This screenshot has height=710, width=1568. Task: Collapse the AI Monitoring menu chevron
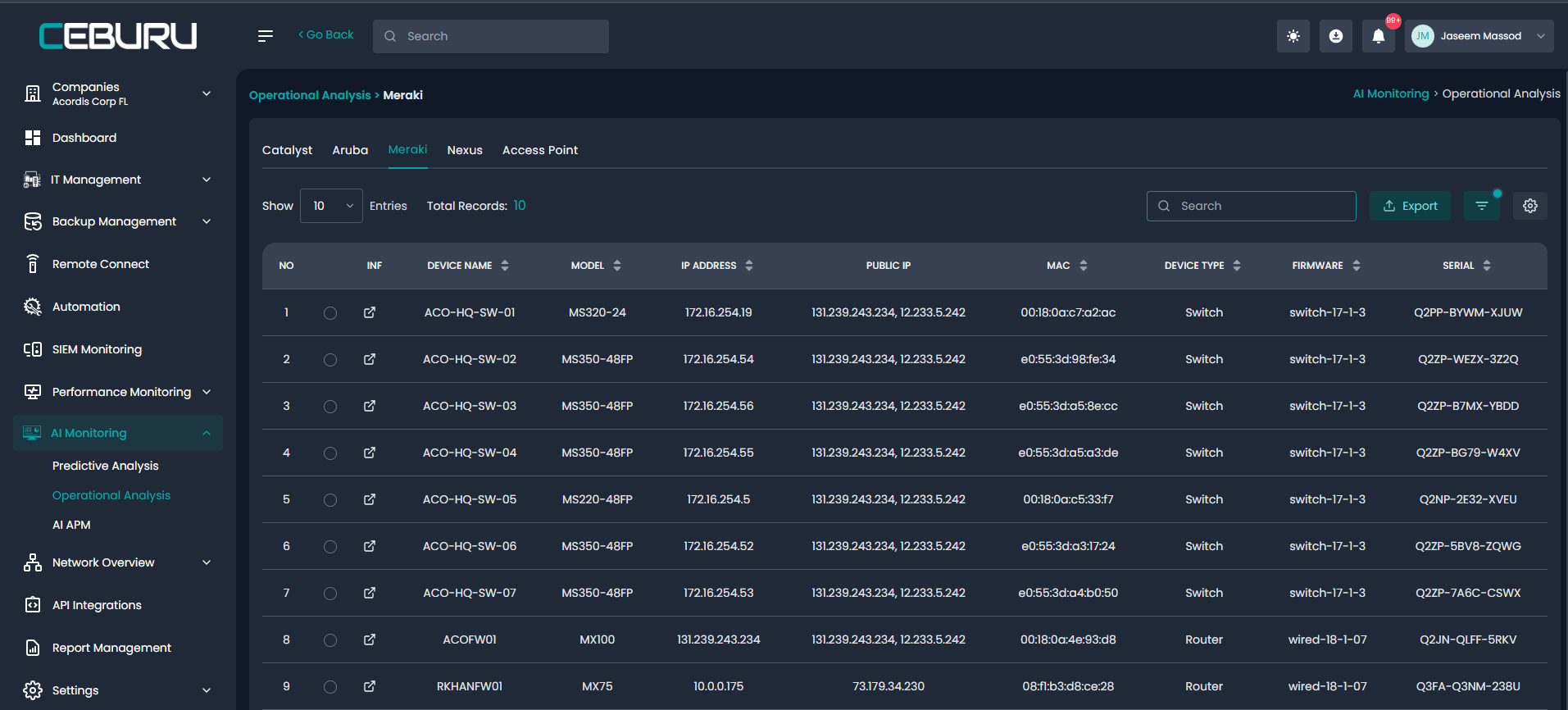point(207,433)
